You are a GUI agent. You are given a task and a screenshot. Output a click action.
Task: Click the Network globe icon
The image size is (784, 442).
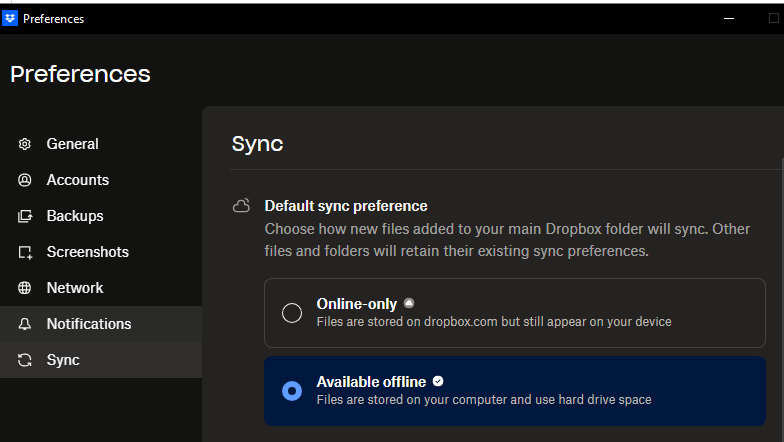(25, 288)
